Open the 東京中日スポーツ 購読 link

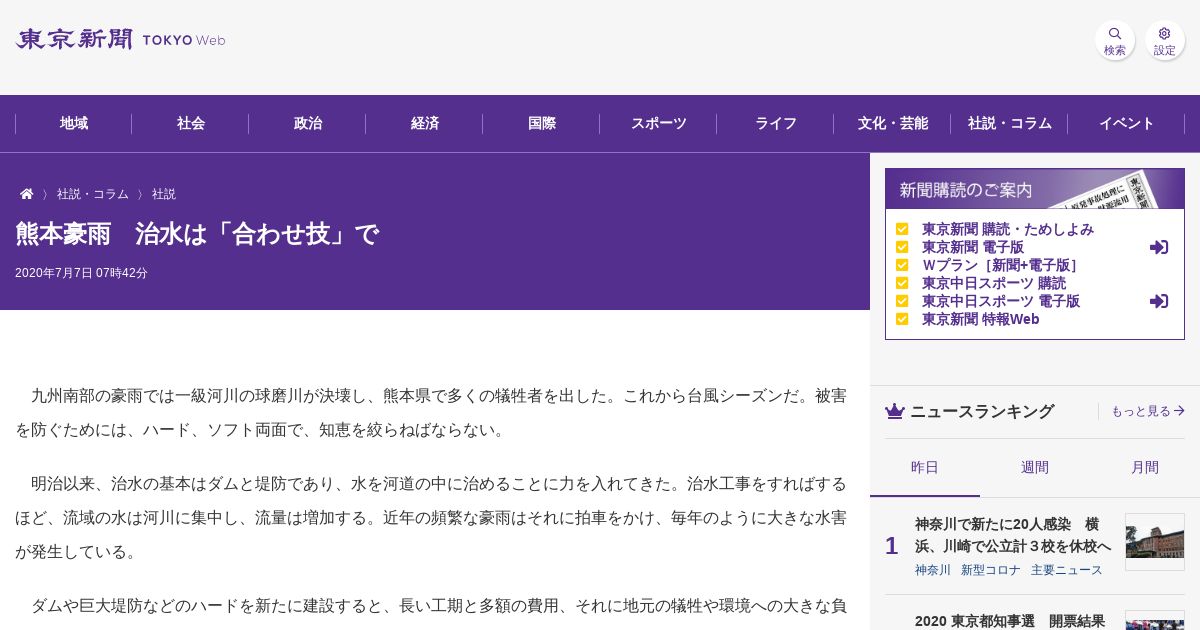pyautogui.click(x=994, y=283)
